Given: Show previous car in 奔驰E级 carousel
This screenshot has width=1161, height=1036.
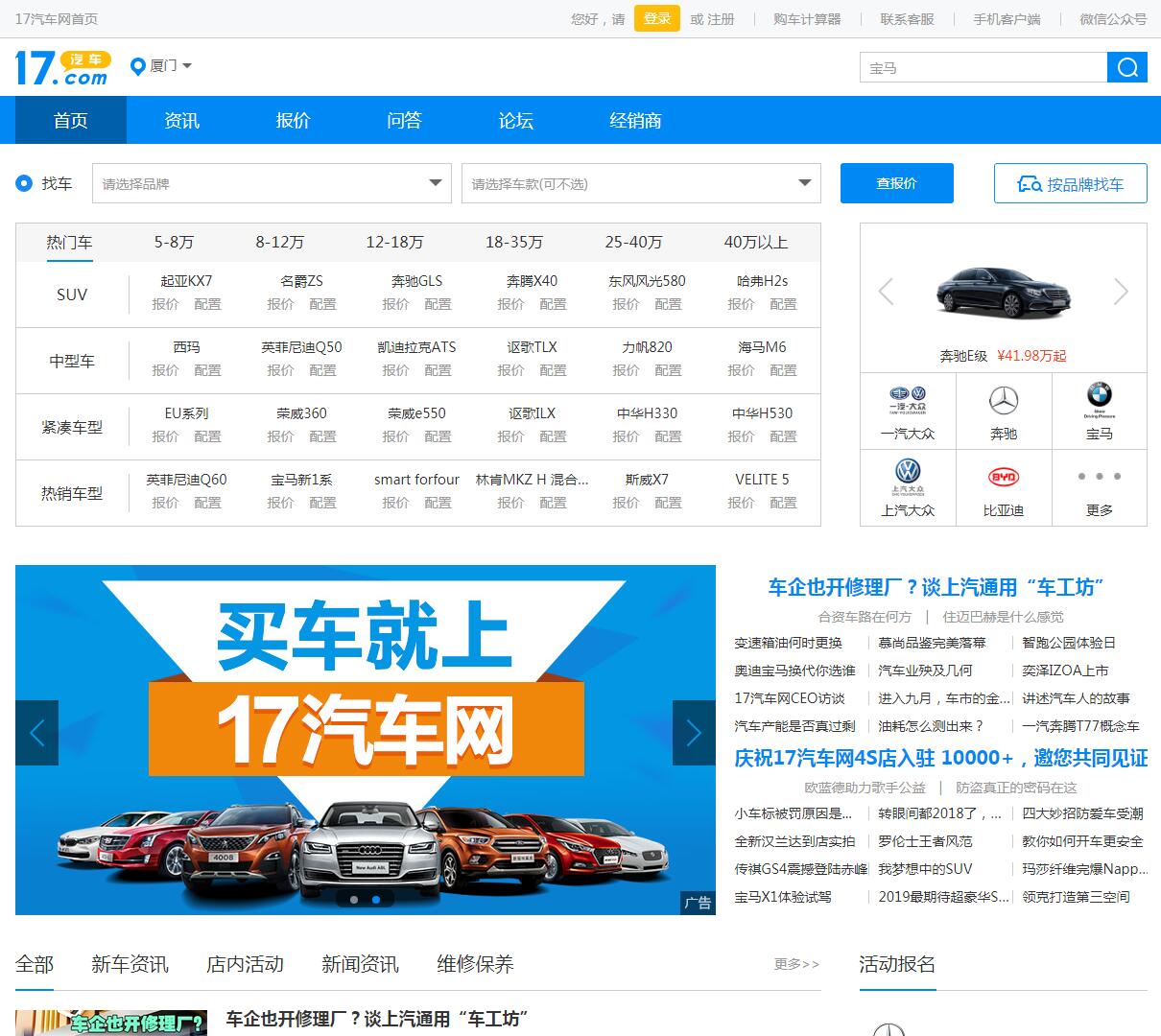Looking at the screenshot, I should coord(886,291).
